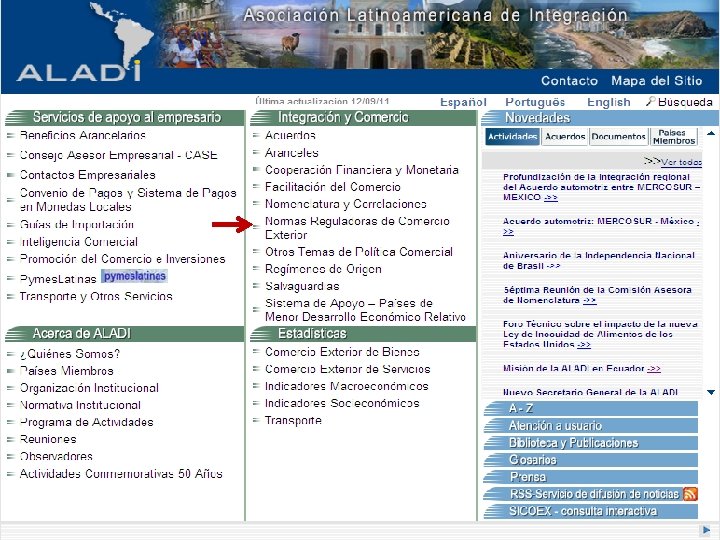Open Países Miembros under Acerca de ALADI
Screen dimensions: 720x540
67,371
